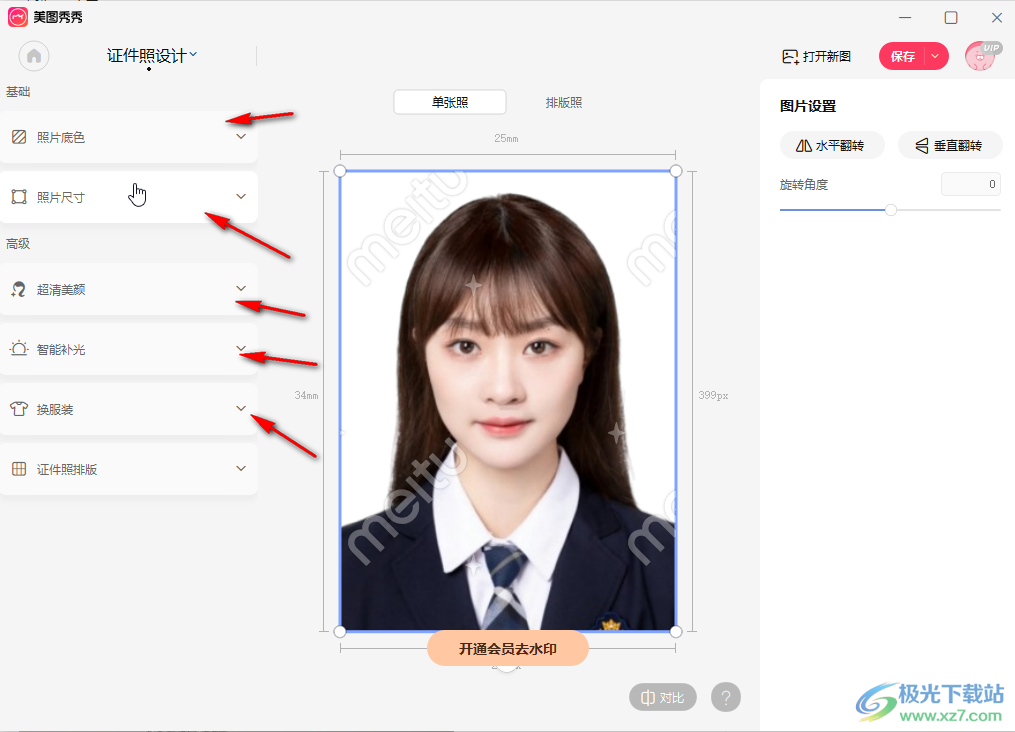Click the 证件照排版 layout grid icon
Image resolution: width=1015 pixels, height=732 pixels.
[18, 468]
